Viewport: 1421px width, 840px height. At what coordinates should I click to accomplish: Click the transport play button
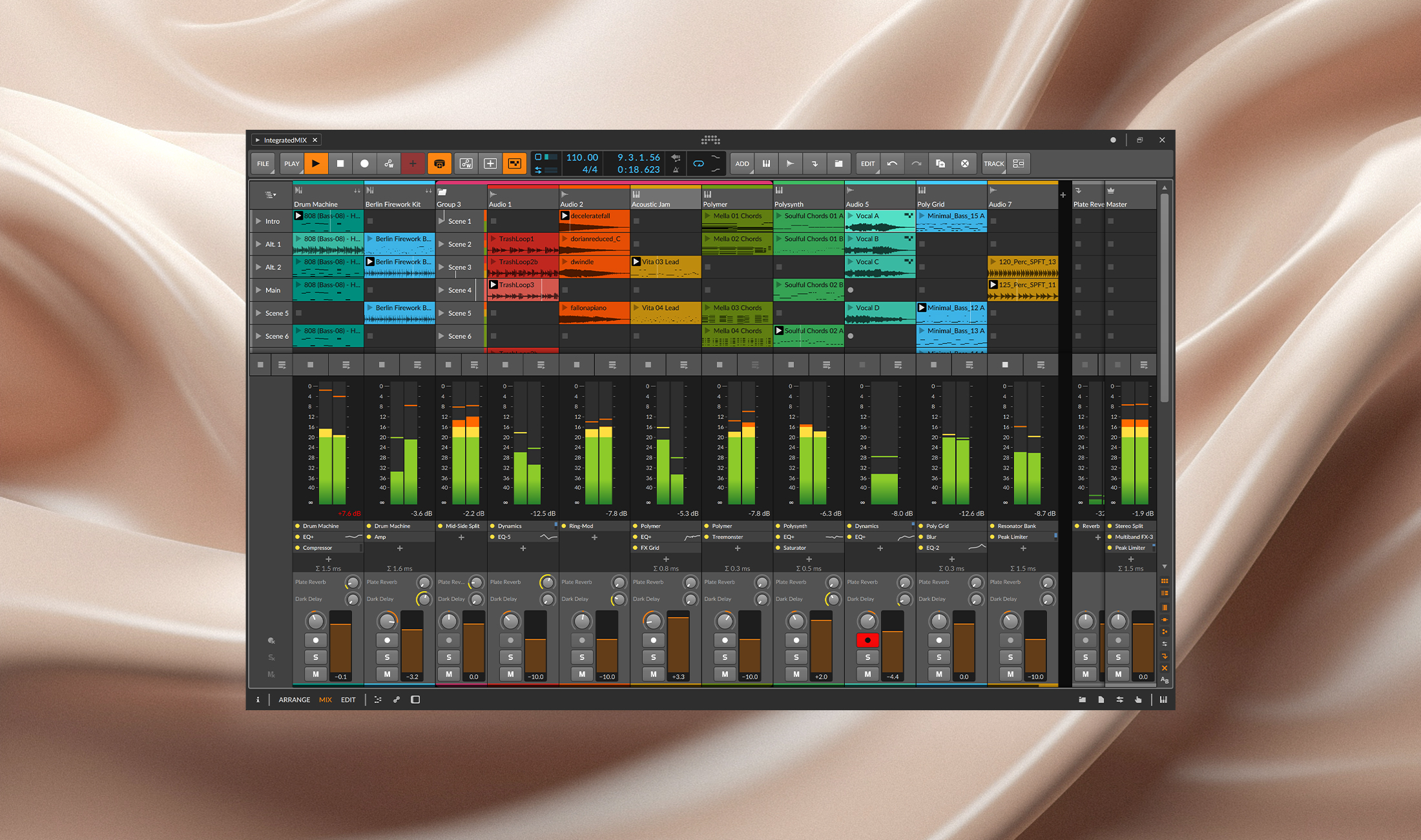coord(316,164)
